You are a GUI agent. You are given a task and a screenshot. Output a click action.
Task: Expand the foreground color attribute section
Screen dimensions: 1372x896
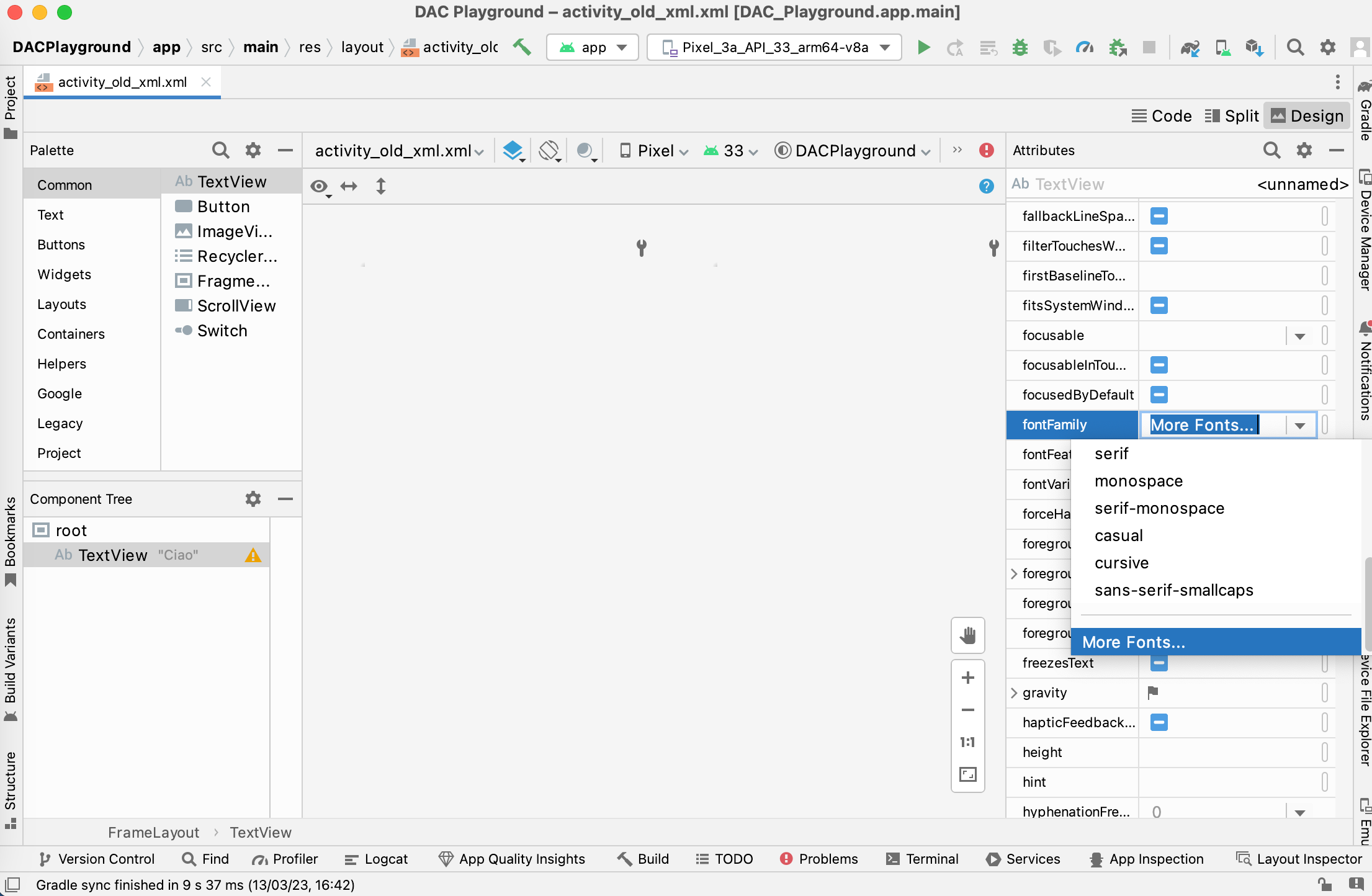click(x=1017, y=574)
